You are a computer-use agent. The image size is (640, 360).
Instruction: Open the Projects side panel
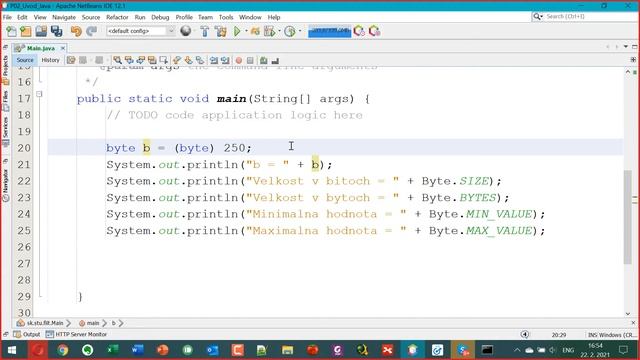coord(5,69)
